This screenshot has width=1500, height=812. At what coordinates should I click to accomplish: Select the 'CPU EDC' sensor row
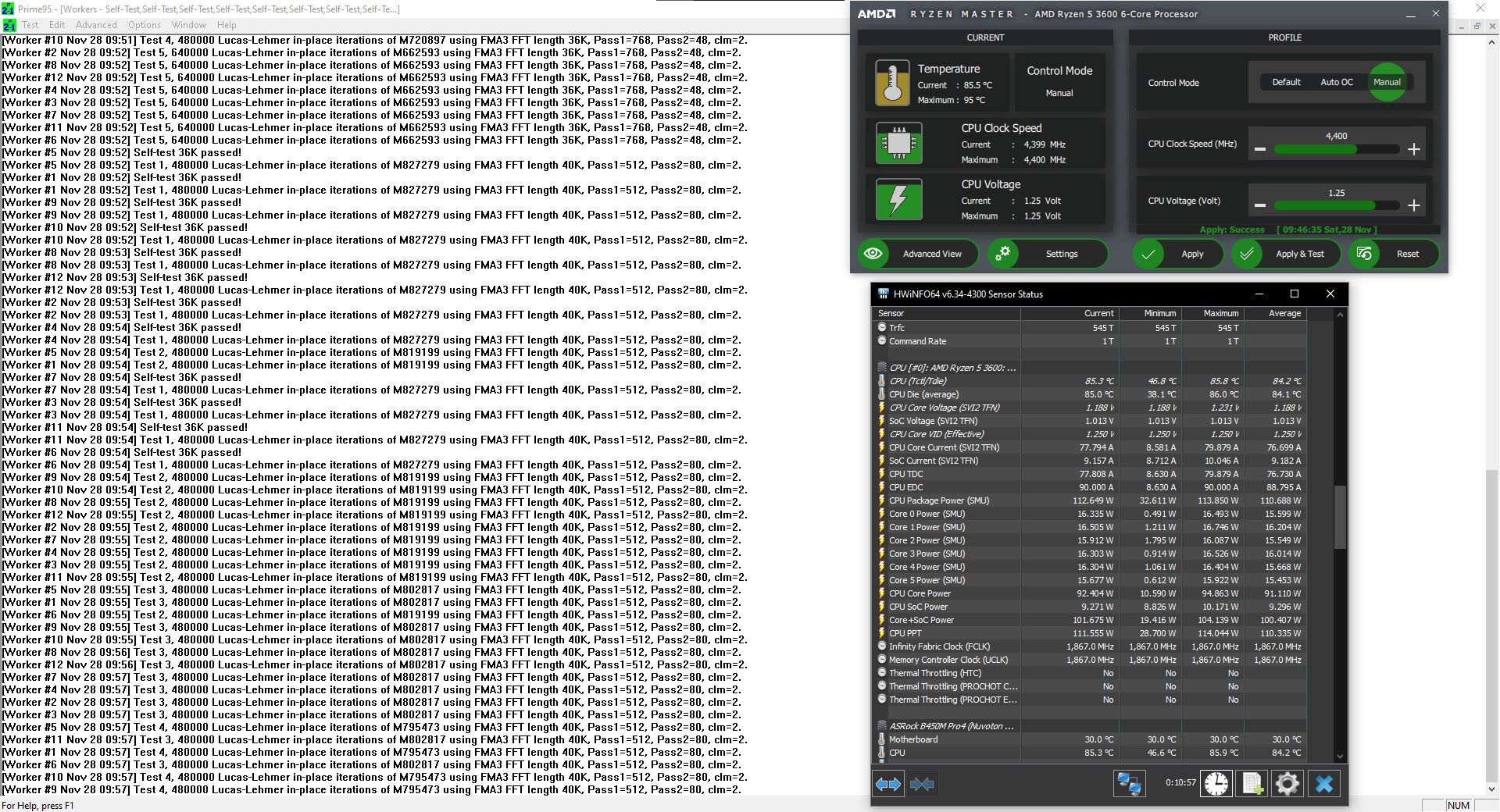[x=1090, y=487]
